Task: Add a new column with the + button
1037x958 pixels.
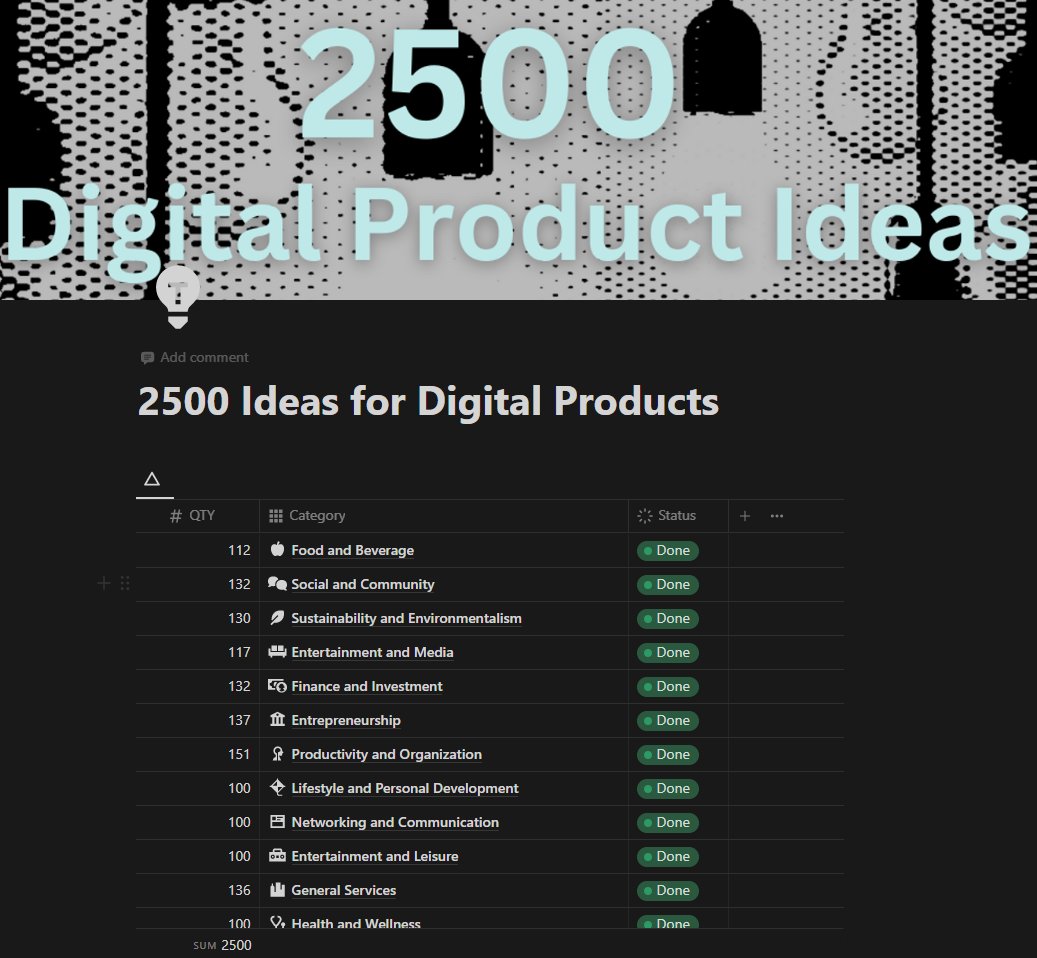Action: click(x=745, y=515)
